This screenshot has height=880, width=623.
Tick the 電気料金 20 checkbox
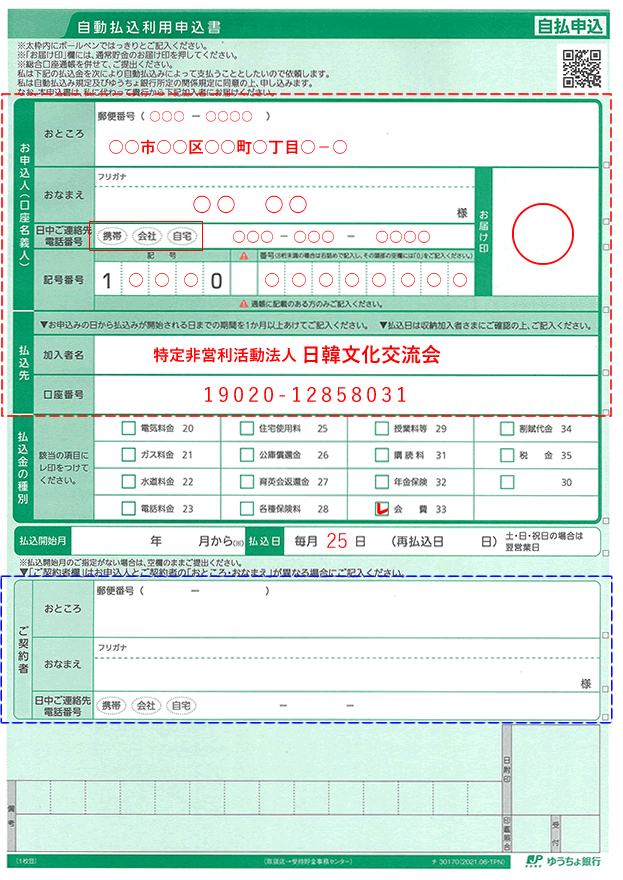tap(129, 428)
